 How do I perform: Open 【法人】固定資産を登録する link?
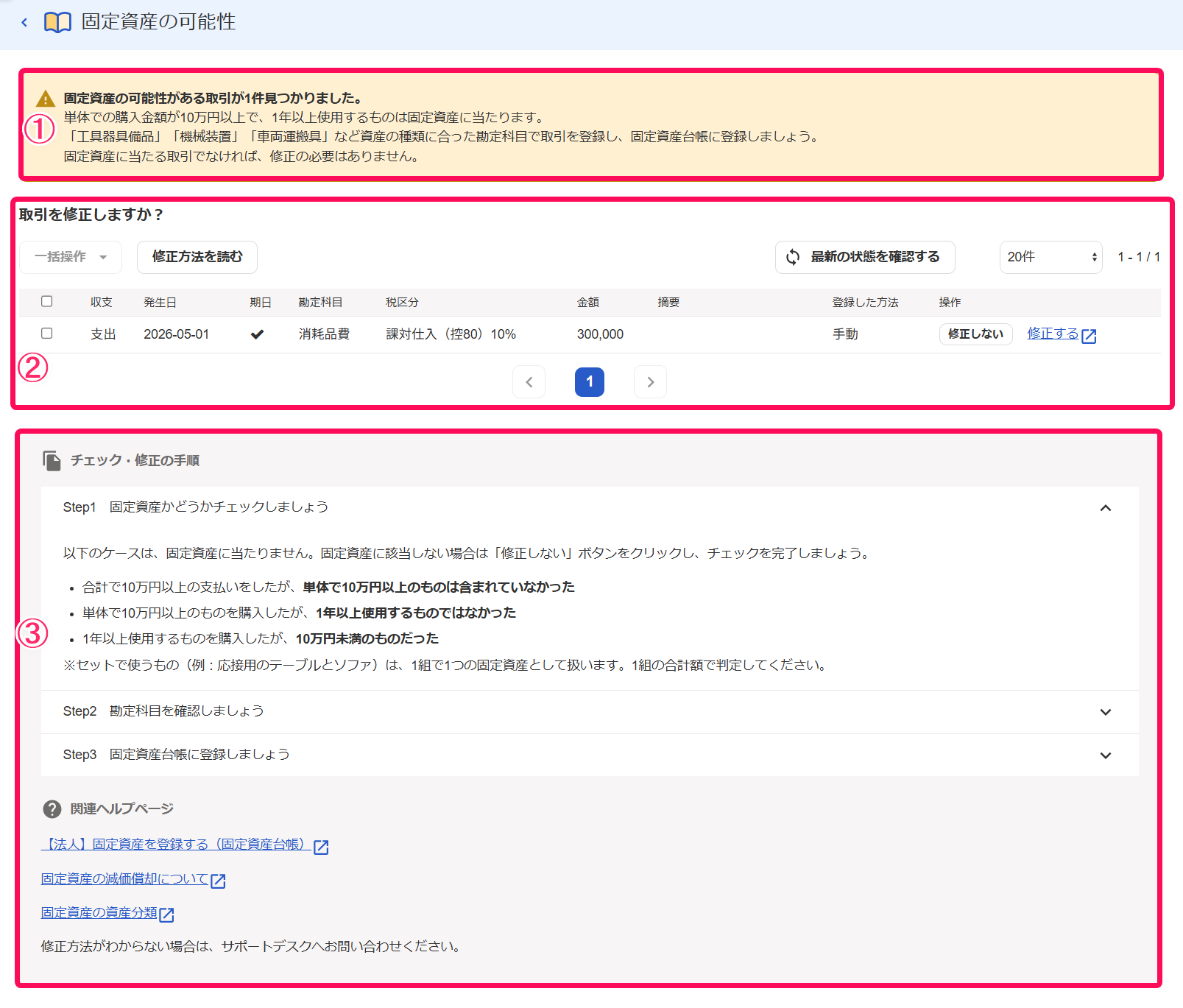click(x=176, y=845)
